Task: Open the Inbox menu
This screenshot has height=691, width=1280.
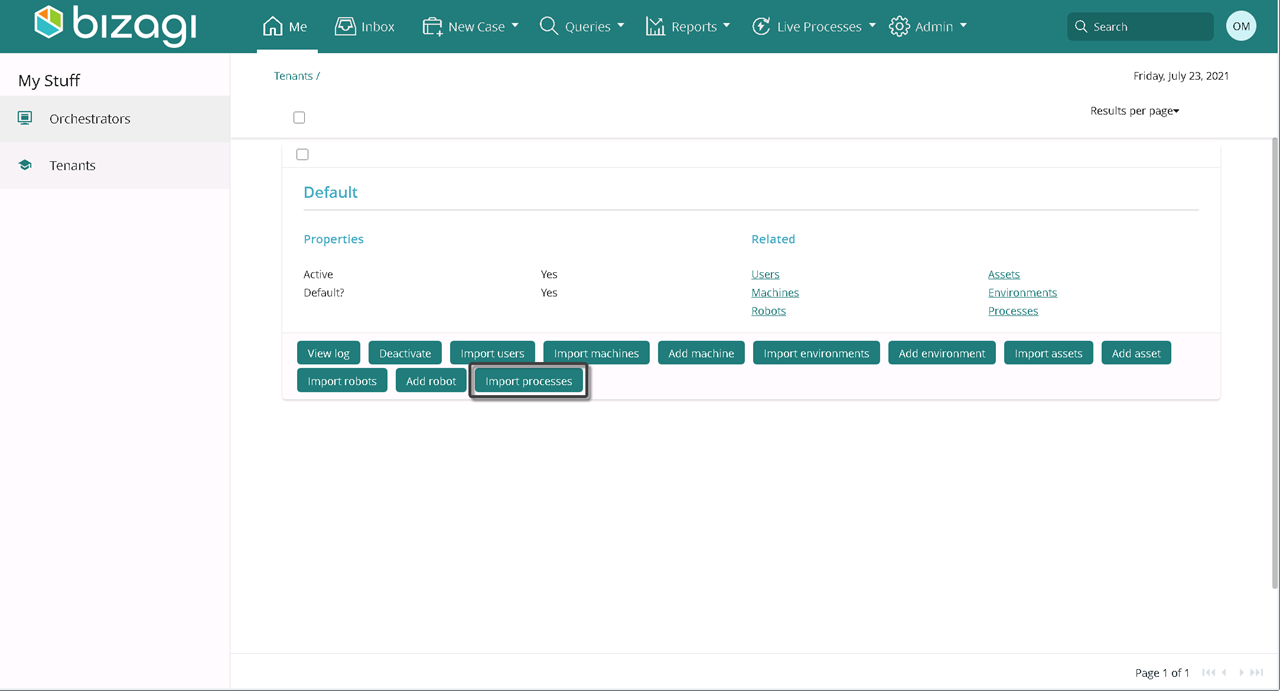Action: coord(365,27)
